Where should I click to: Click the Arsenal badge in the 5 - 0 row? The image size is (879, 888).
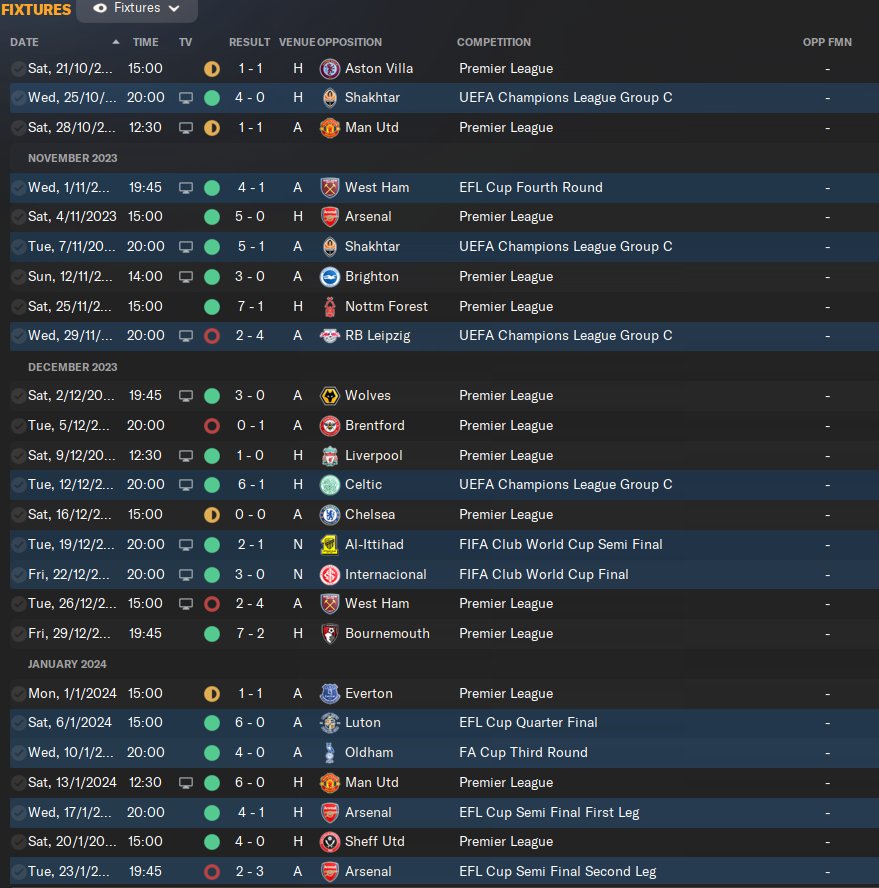tap(330, 217)
